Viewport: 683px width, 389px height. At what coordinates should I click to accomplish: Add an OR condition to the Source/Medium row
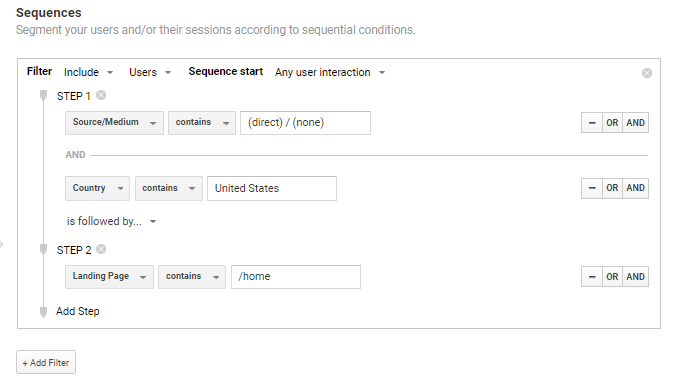pos(612,123)
